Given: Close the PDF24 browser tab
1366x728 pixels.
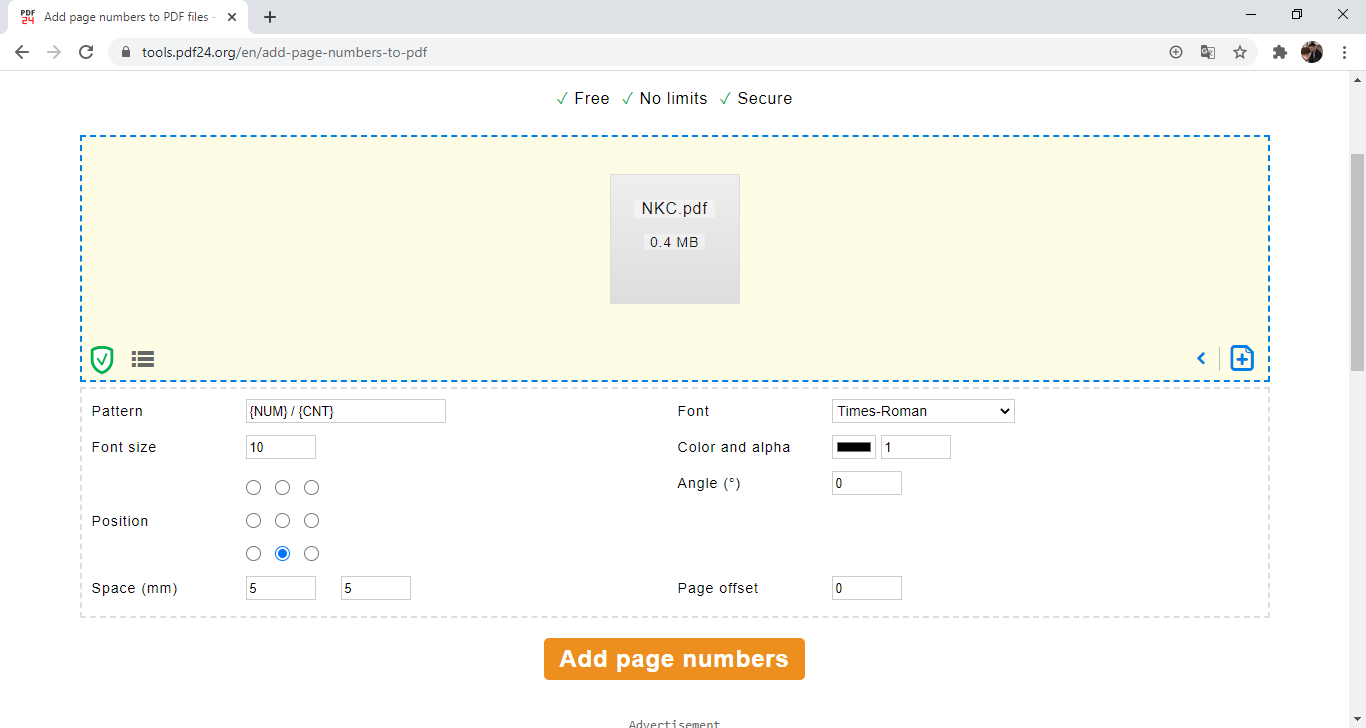Looking at the screenshot, I should 232,17.
